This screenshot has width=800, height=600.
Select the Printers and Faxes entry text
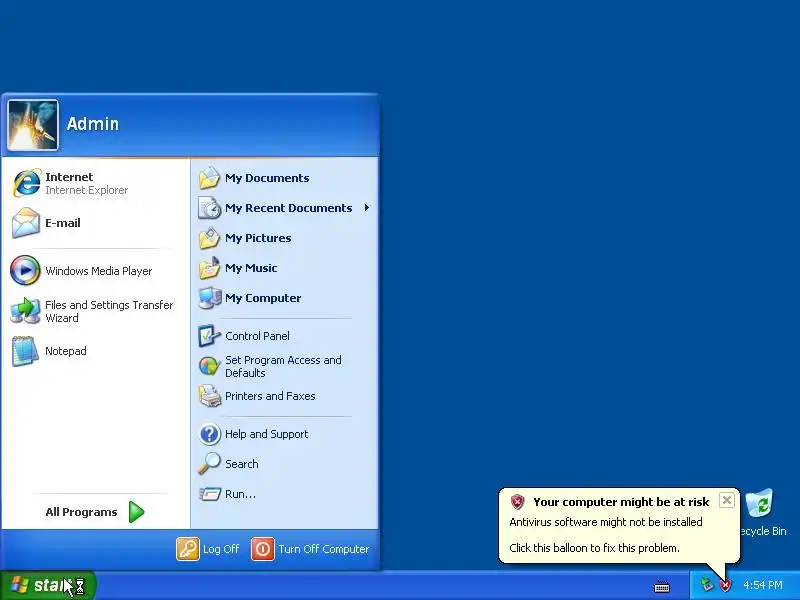[x=270, y=396]
